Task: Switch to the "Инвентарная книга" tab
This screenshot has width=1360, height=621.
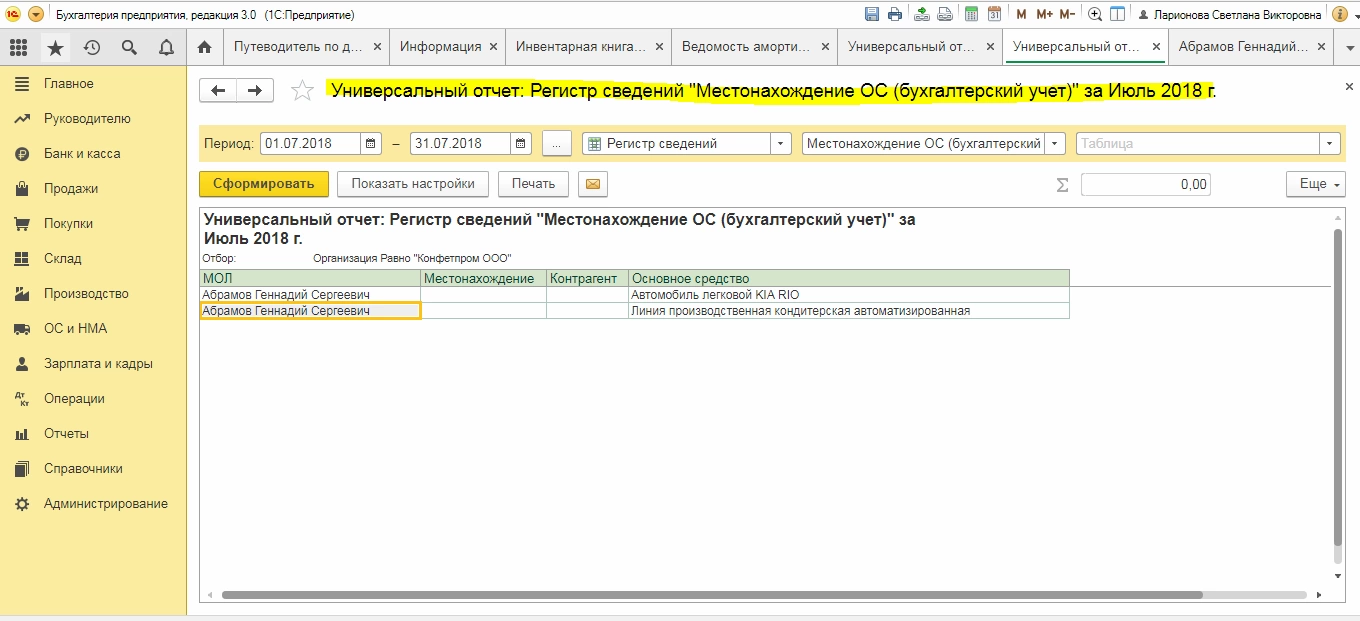Action: 580,47
